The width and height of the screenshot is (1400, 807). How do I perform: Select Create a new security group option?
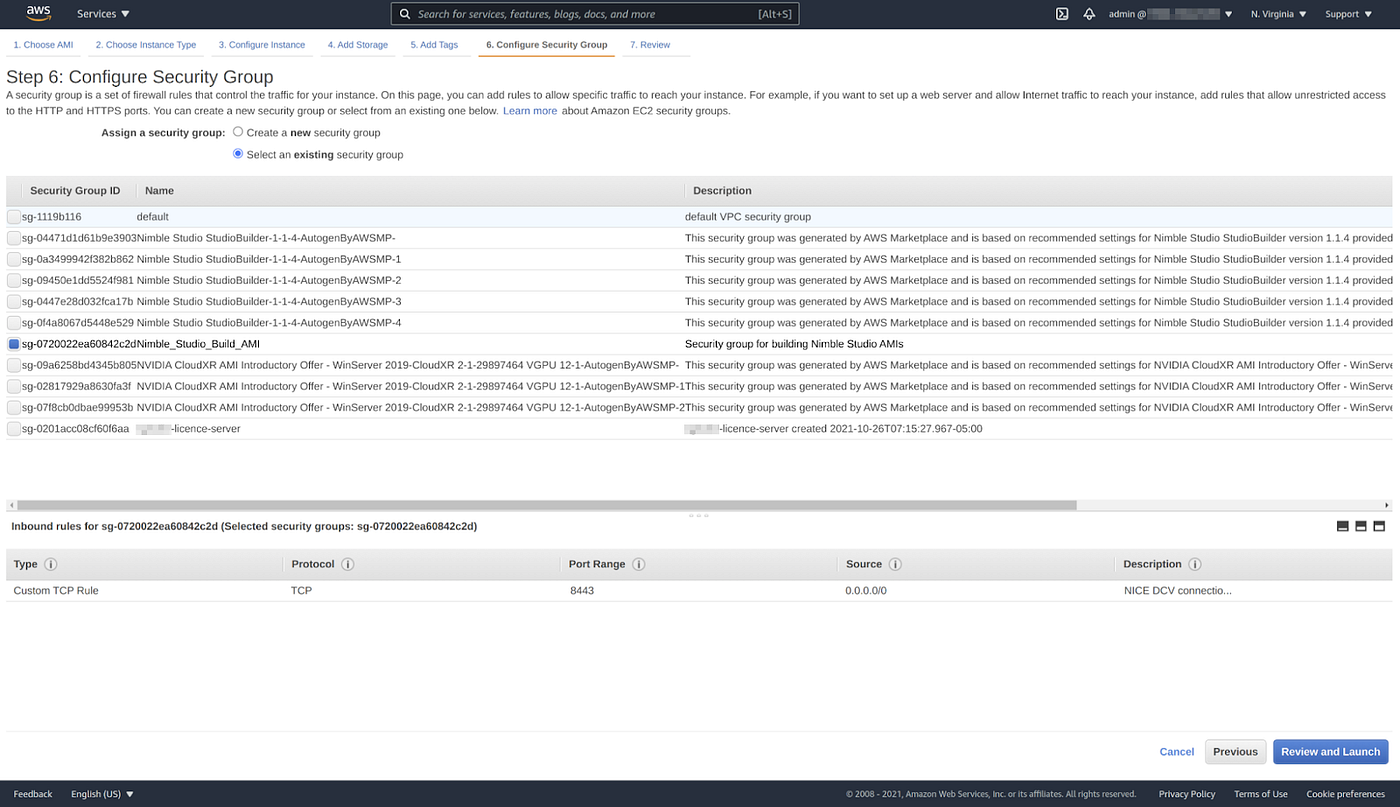238,131
